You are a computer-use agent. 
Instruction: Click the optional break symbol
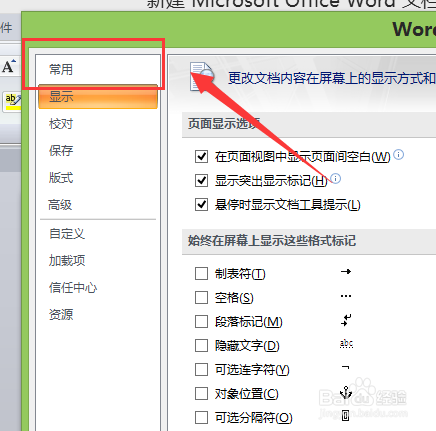pos(346,416)
